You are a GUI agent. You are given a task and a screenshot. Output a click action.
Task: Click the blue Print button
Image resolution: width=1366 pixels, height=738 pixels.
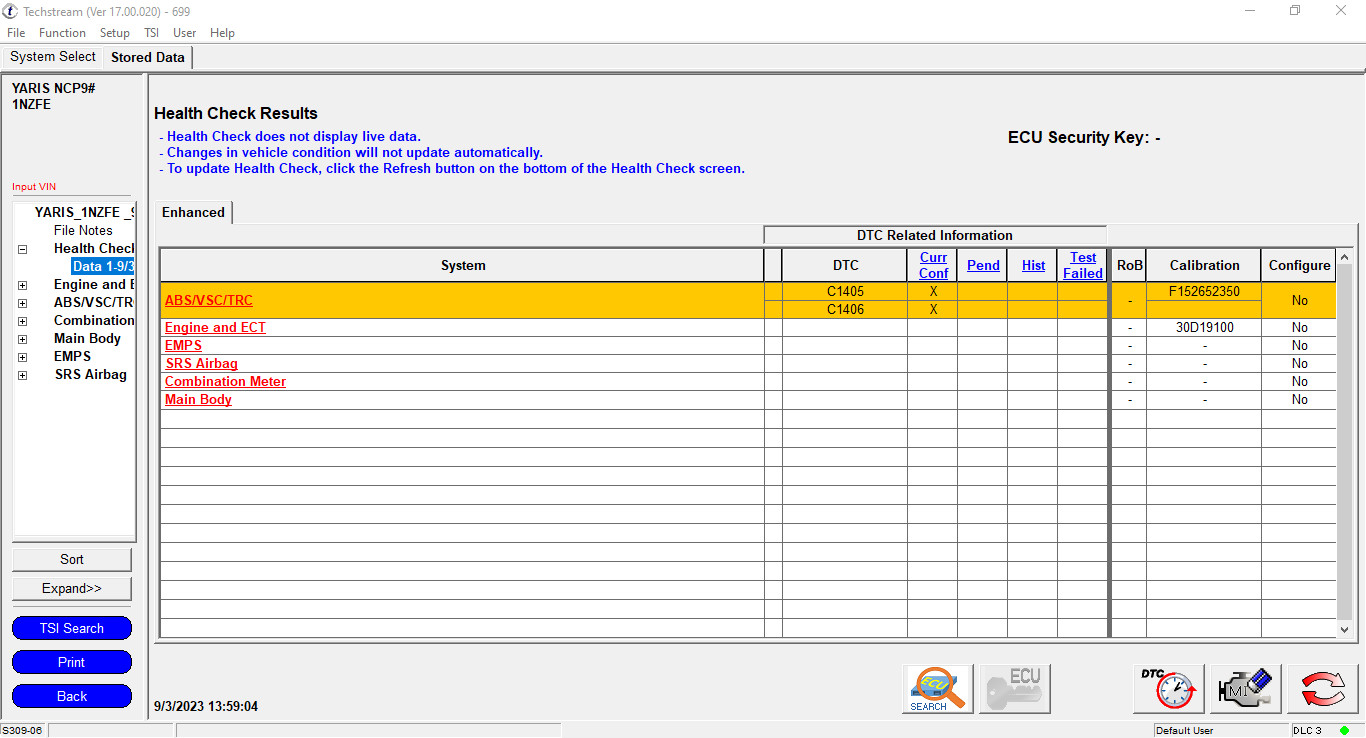coord(72,662)
